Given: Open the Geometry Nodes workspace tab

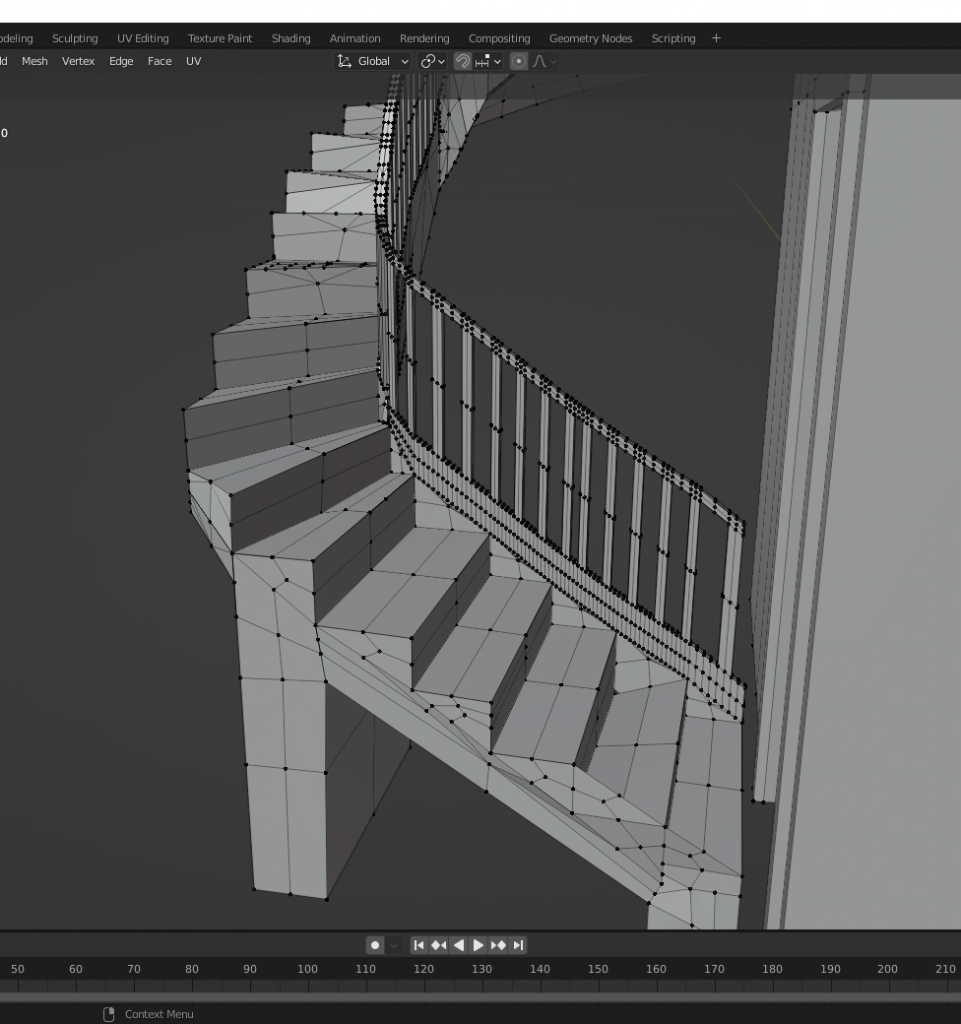Looking at the screenshot, I should pos(590,38).
